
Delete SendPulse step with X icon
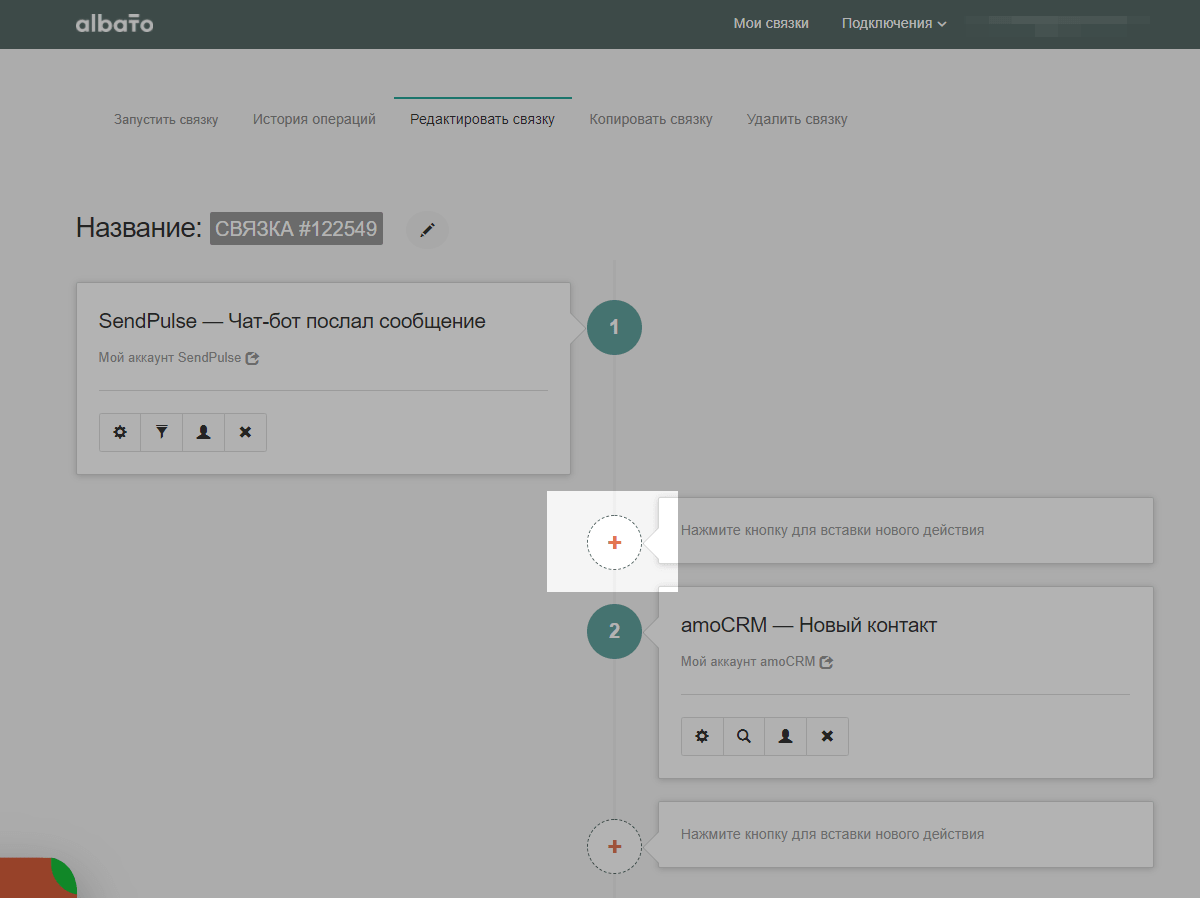246,433
